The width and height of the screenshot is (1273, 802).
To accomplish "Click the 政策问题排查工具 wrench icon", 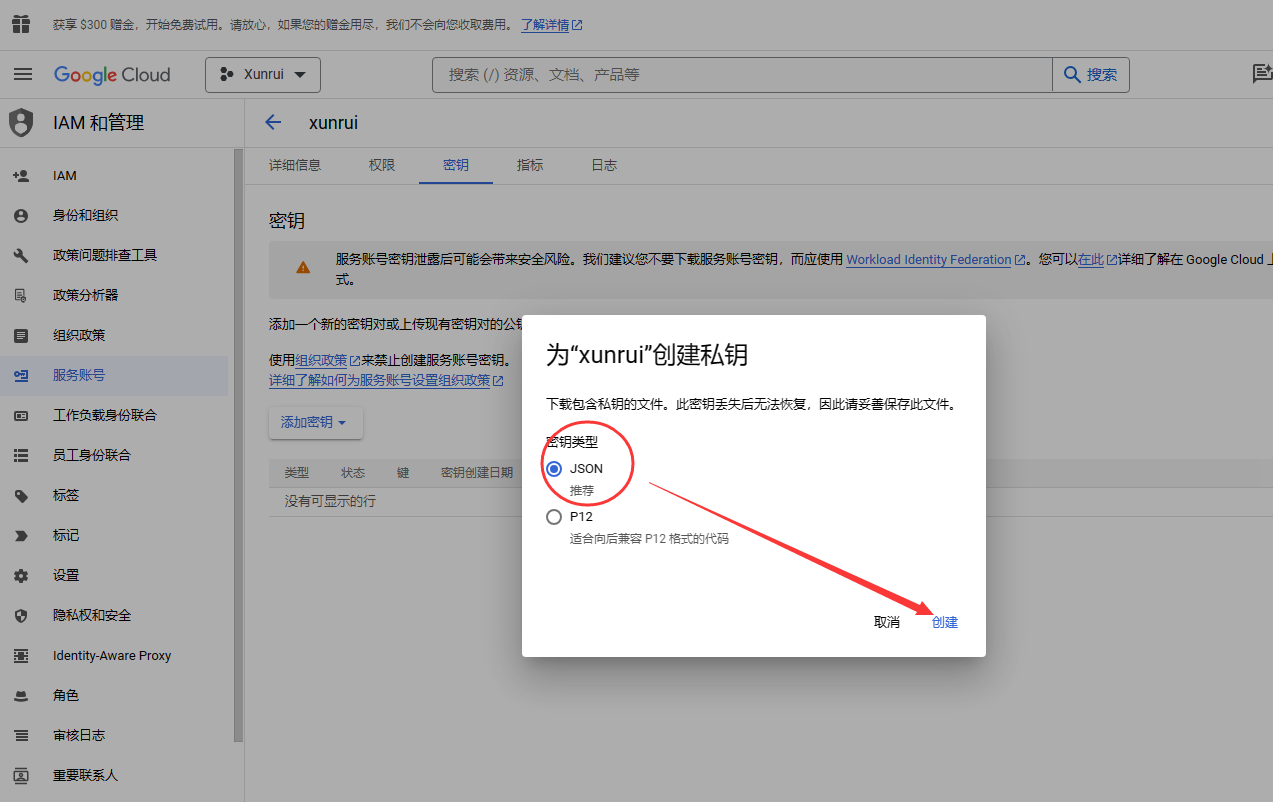I will point(21,256).
